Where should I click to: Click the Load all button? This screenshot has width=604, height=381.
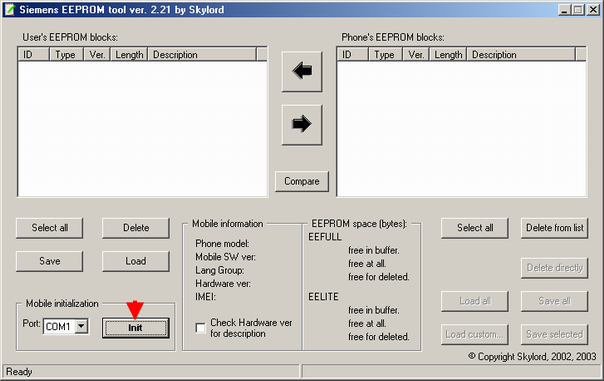click(x=475, y=301)
